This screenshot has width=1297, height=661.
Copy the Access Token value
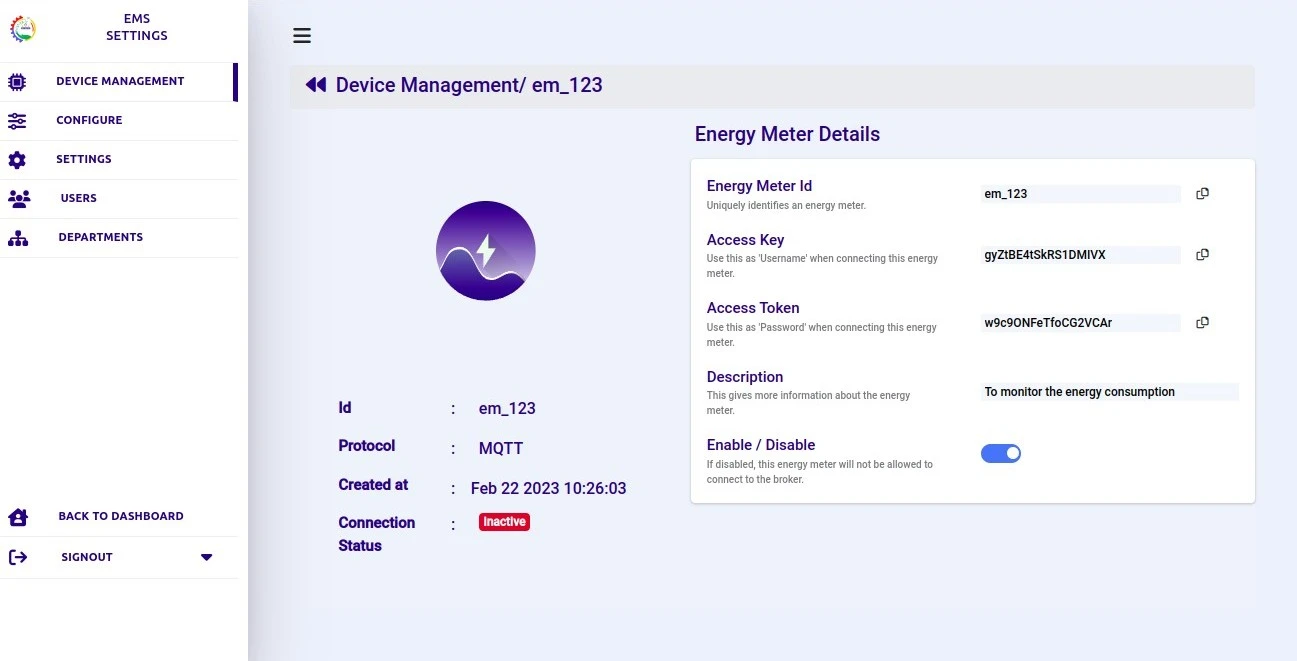(x=1203, y=323)
